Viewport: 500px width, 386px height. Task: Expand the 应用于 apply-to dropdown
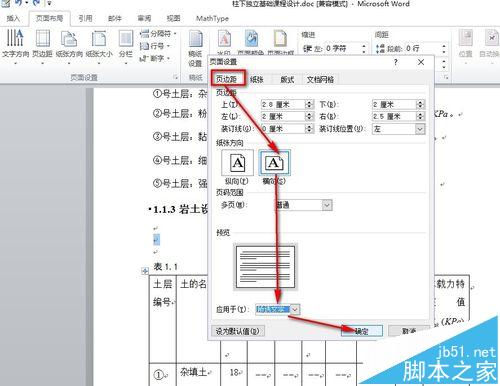295,309
